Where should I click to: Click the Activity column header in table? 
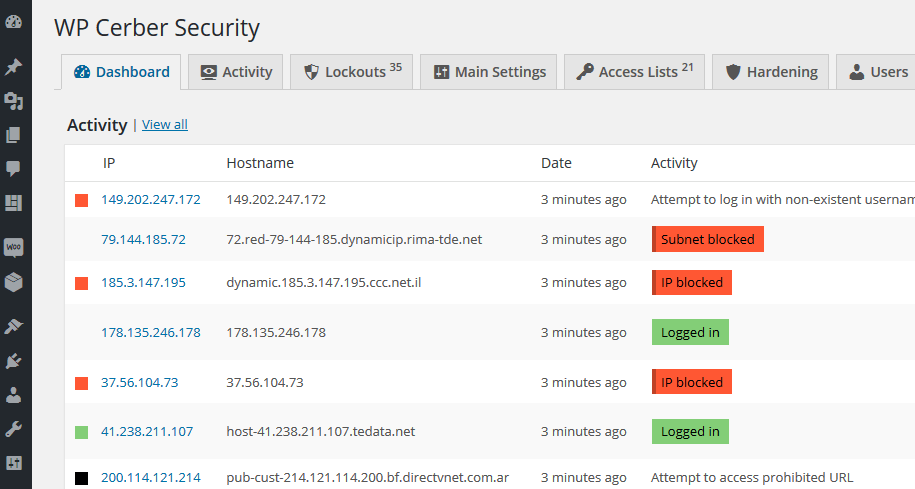coord(674,163)
